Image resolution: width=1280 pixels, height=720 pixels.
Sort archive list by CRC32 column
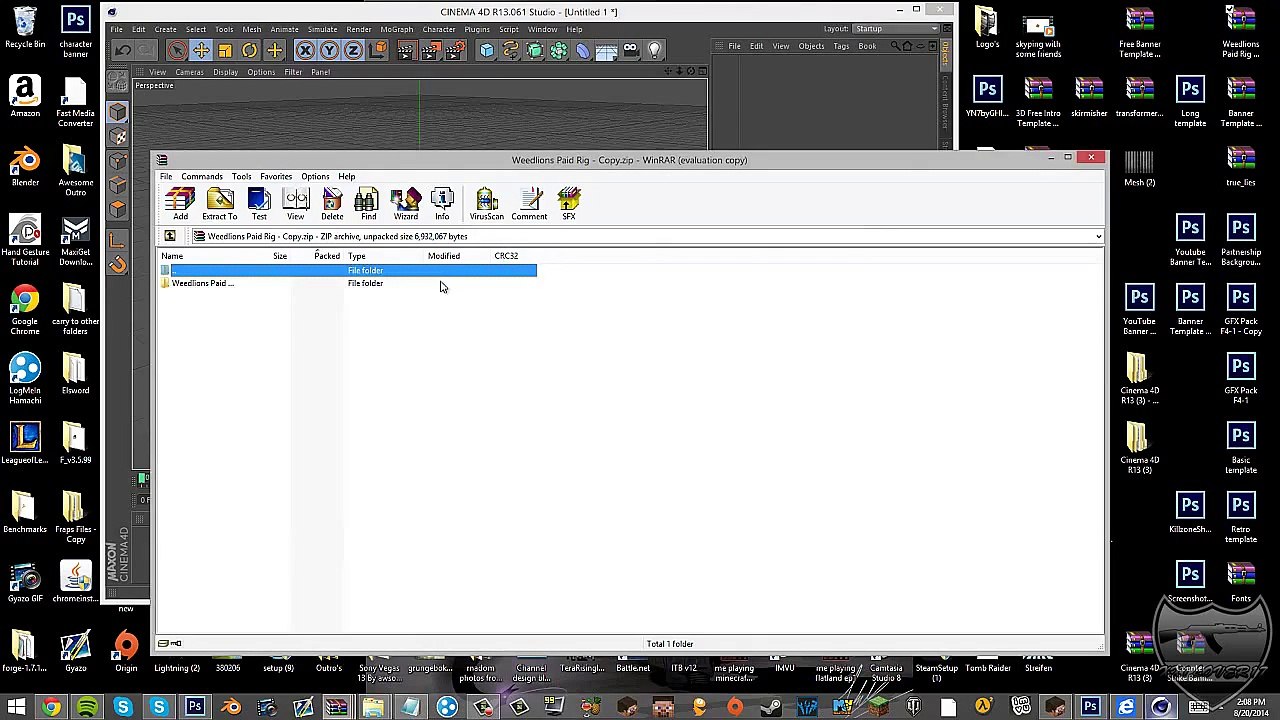506,256
